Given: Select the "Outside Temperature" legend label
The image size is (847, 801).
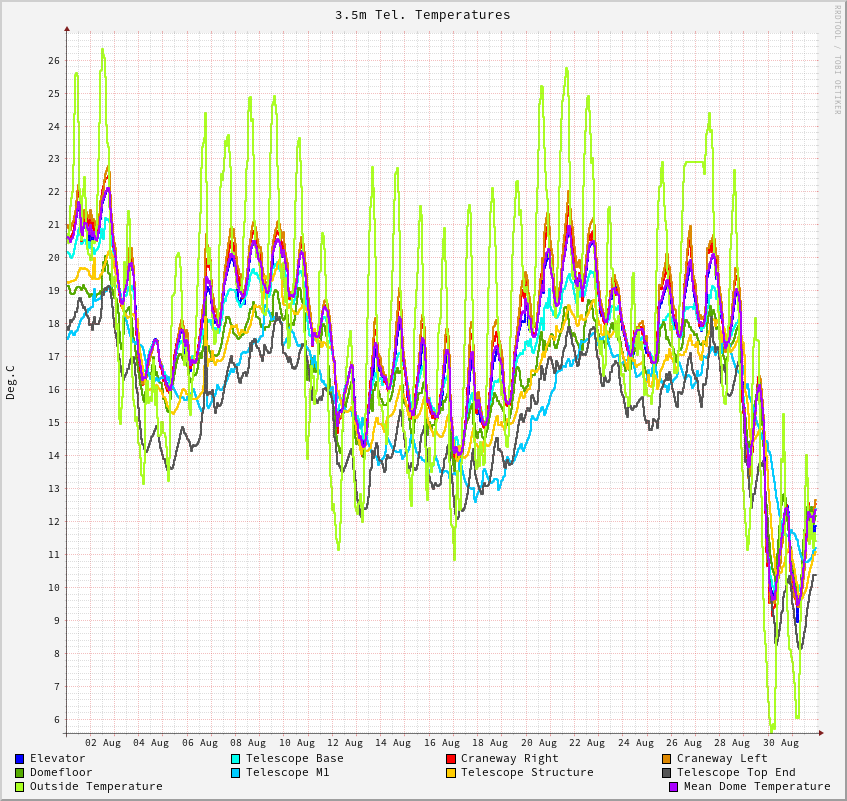Looking at the screenshot, I should (x=96, y=787).
